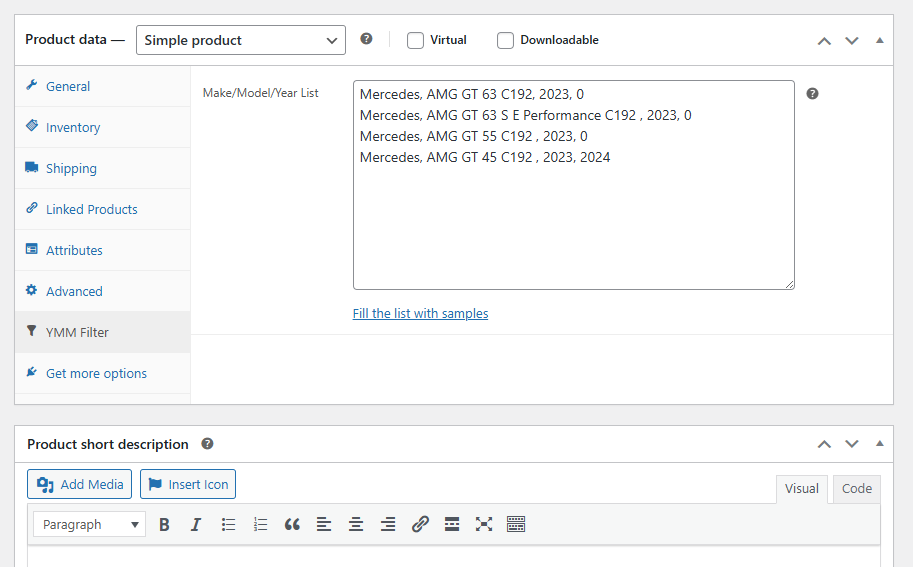The width and height of the screenshot is (913, 567).
Task: Click the 'AMG GT 45 C192 , 2023, 2024' line
Action: coord(485,157)
